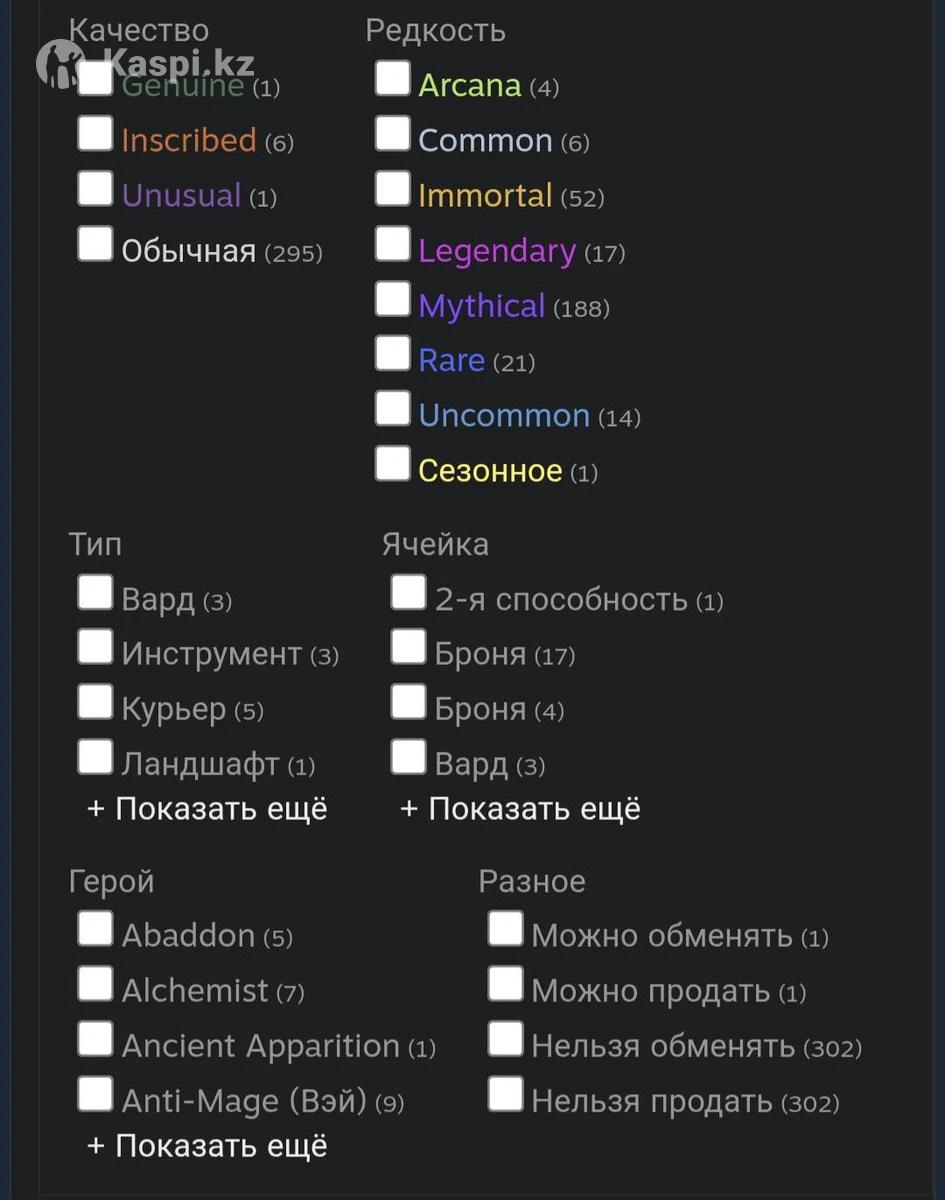Enable the Unusual quality filter

pos(95,188)
